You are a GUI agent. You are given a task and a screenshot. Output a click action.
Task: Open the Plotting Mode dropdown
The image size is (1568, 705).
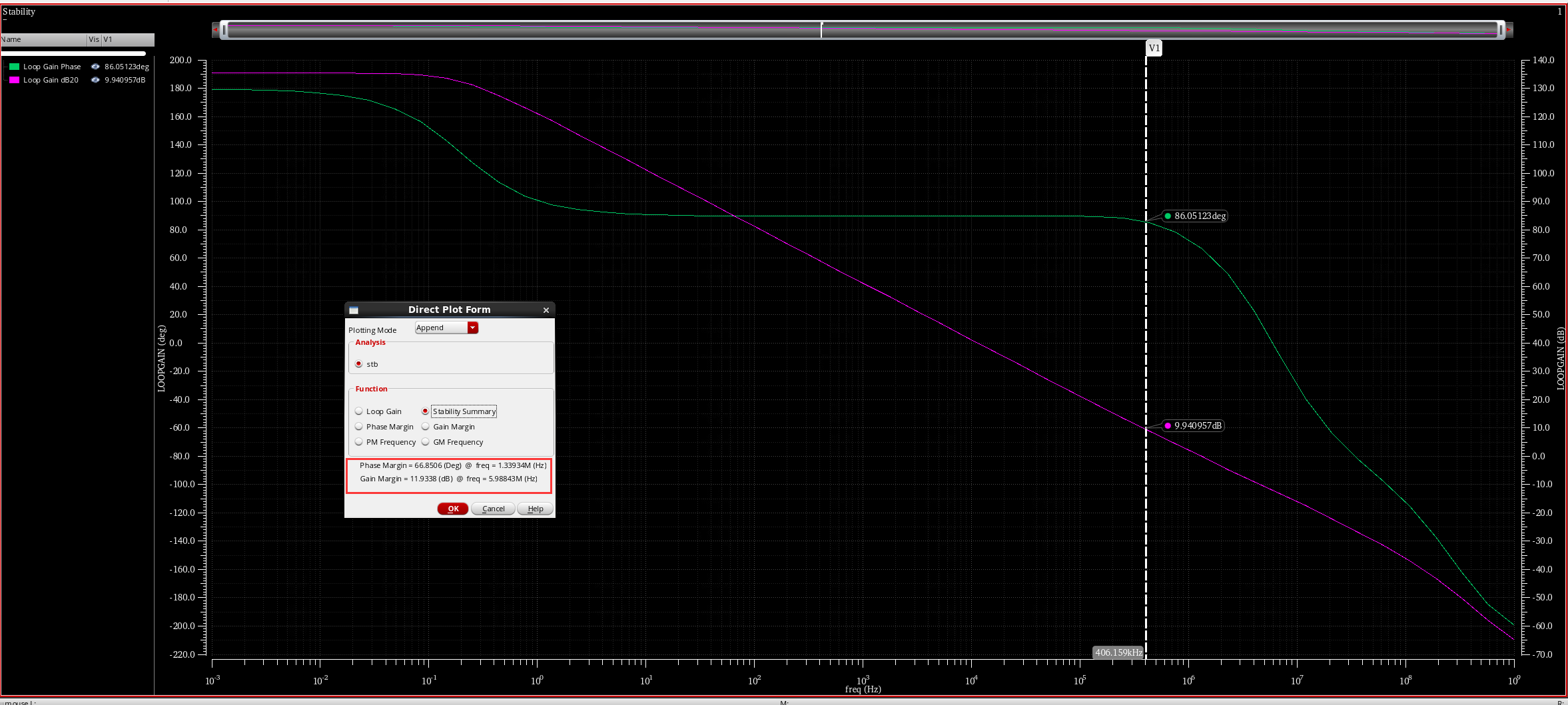click(x=472, y=328)
